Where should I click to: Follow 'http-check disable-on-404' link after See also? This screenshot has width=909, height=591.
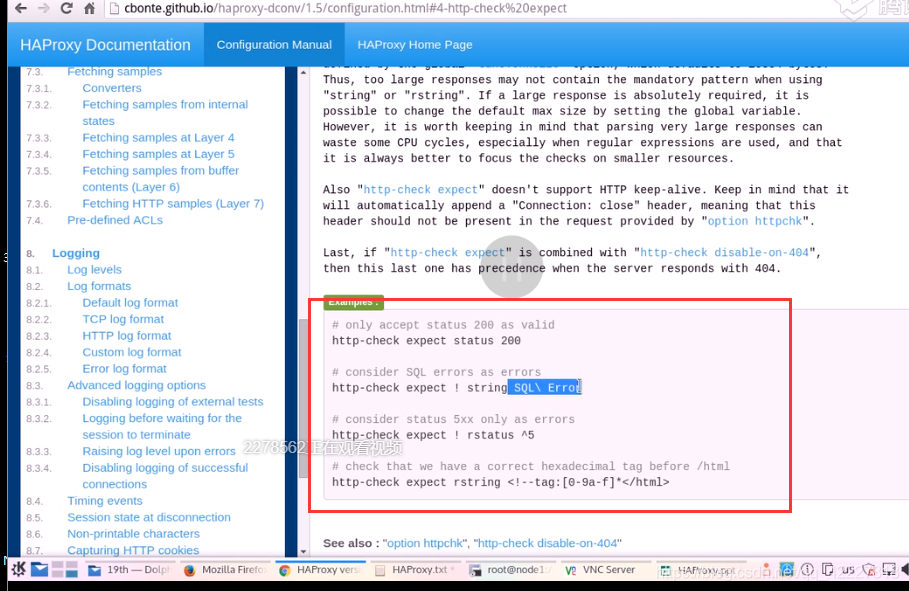[547, 543]
